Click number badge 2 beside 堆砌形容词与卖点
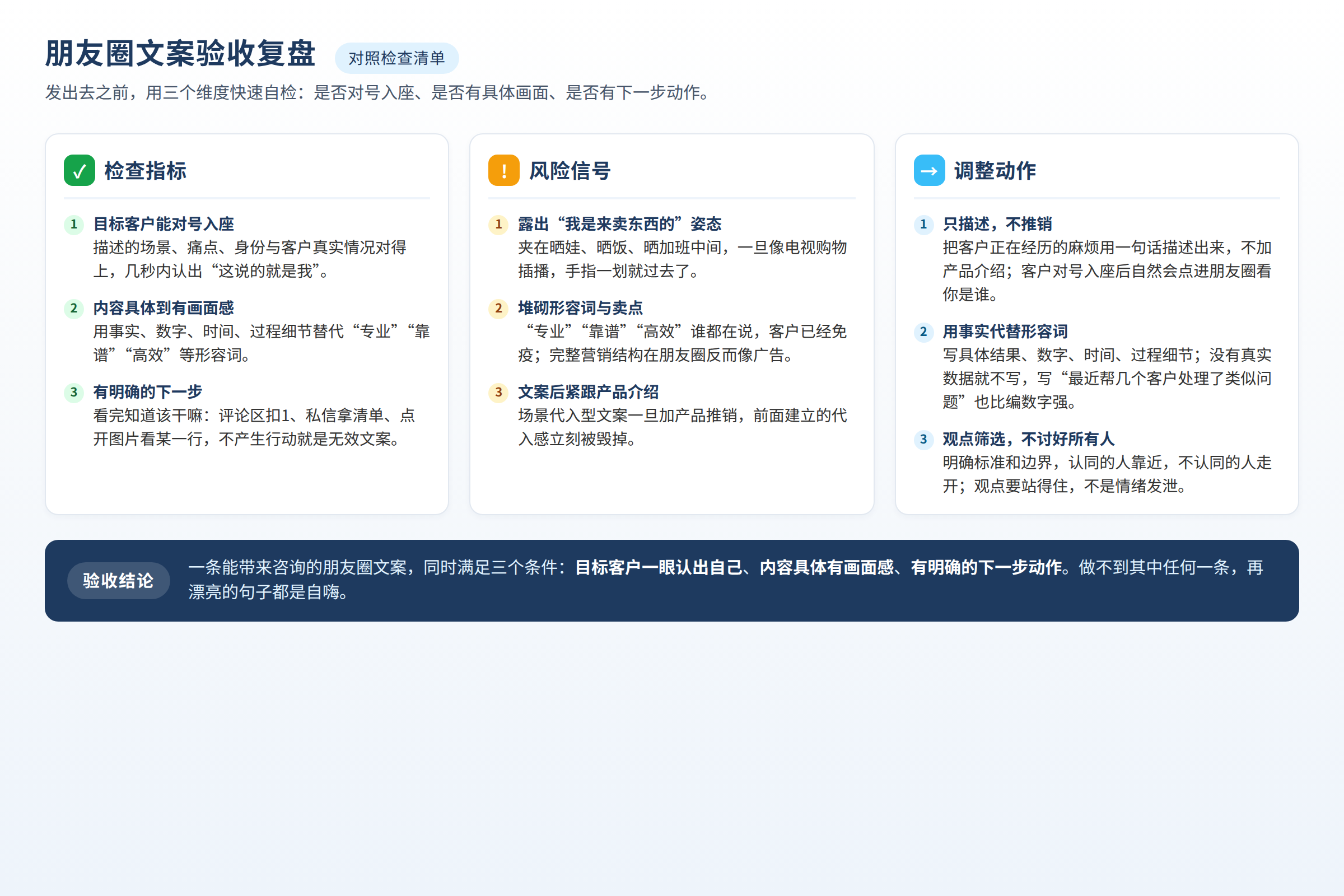The image size is (1344, 896). tap(498, 309)
